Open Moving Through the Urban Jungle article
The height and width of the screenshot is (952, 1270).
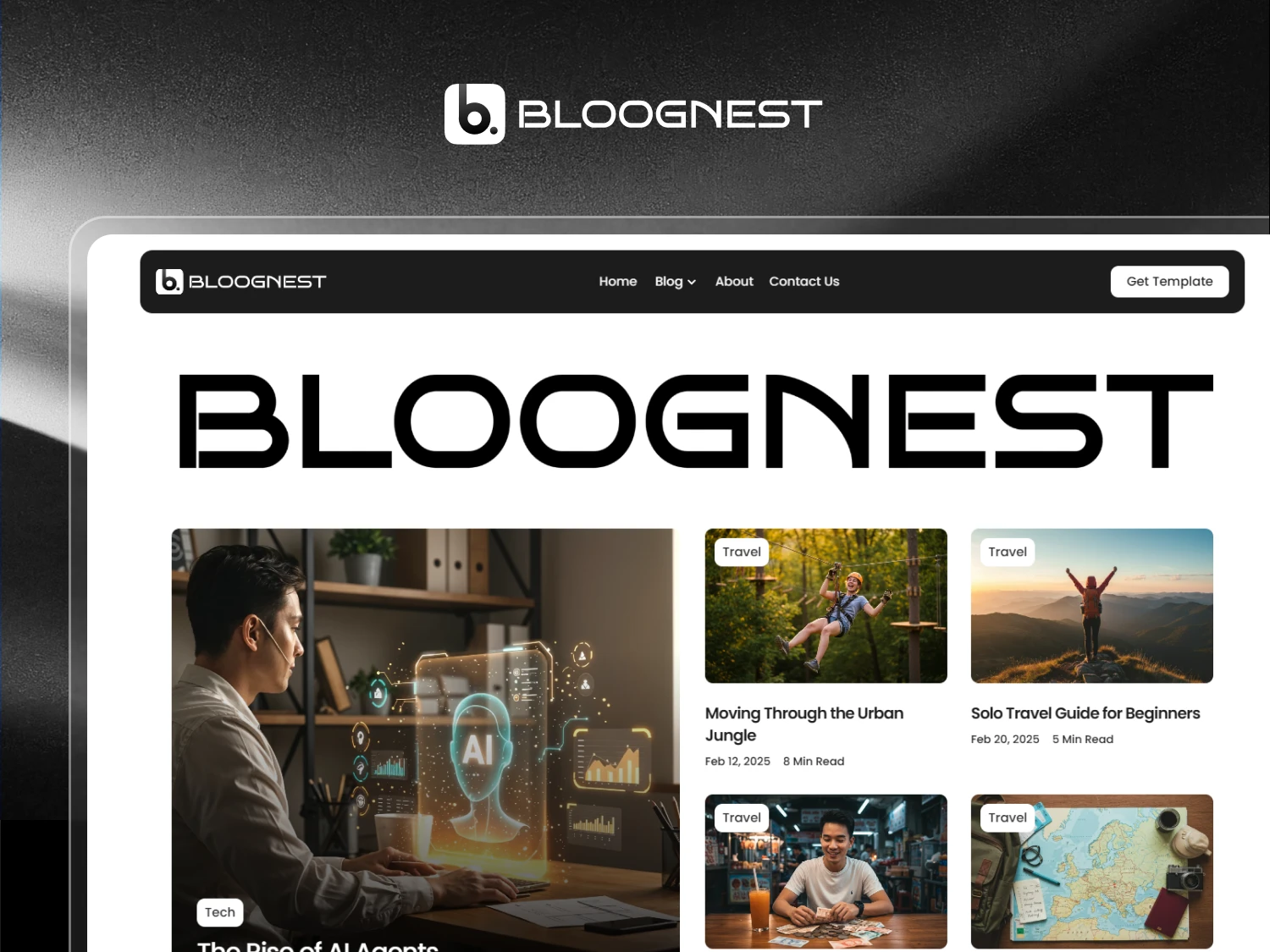click(804, 724)
